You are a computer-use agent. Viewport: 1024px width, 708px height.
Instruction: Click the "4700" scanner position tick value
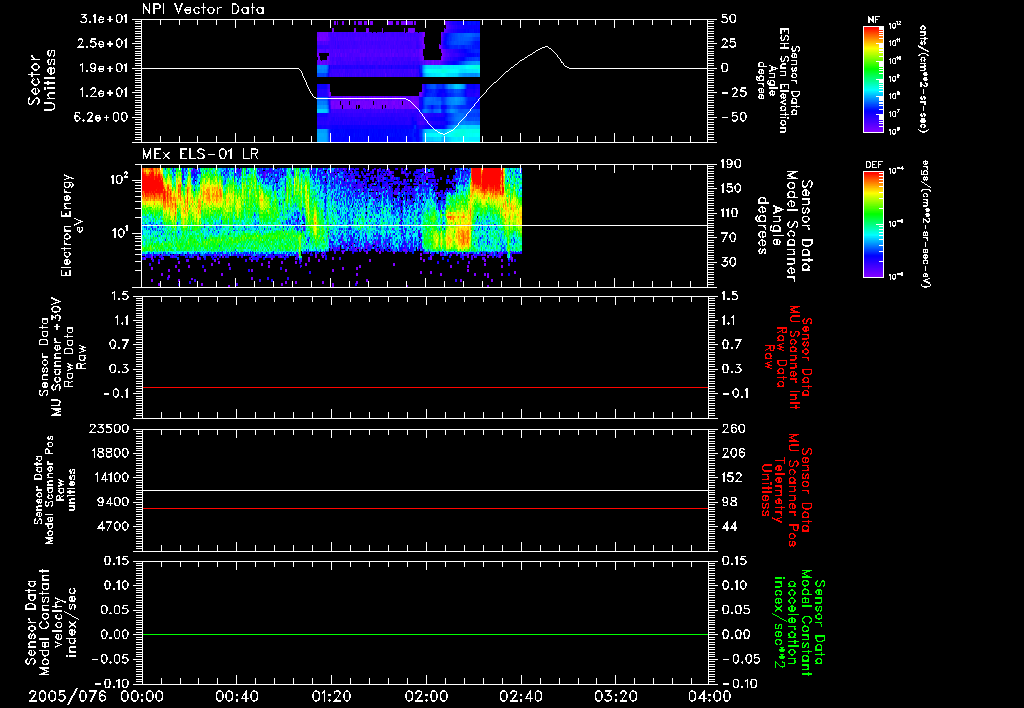[114, 526]
